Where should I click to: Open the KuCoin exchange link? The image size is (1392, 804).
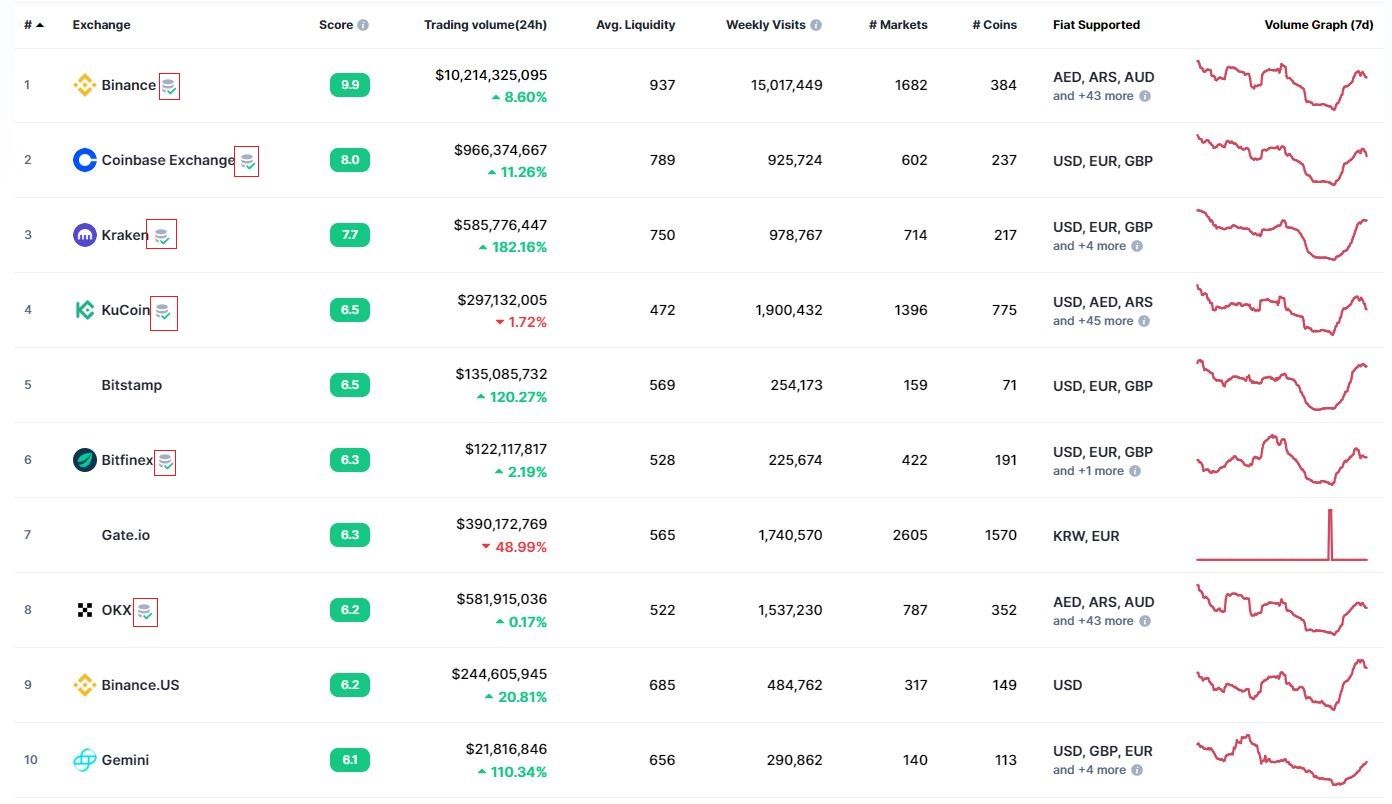tap(126, 310)
